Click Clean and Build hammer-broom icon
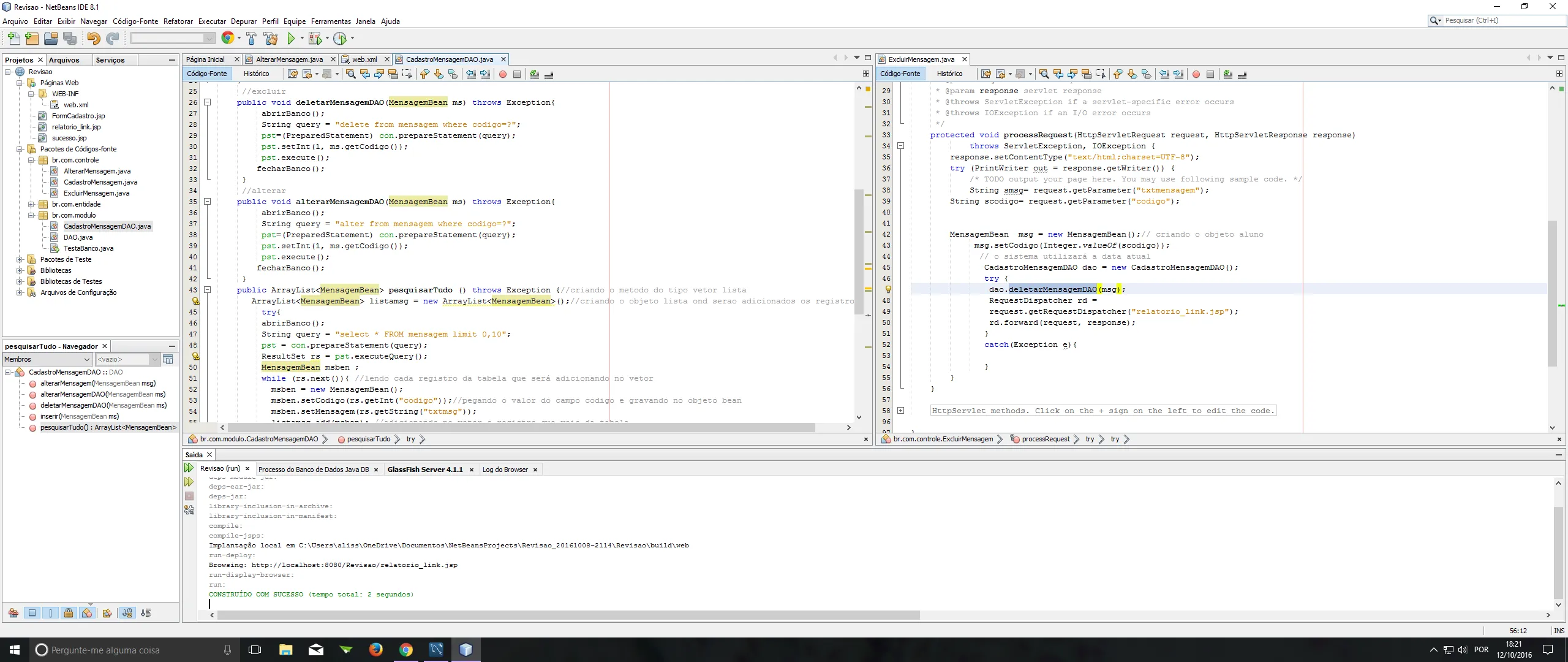This screenshot has height=662, width=1568. (271, 39)
